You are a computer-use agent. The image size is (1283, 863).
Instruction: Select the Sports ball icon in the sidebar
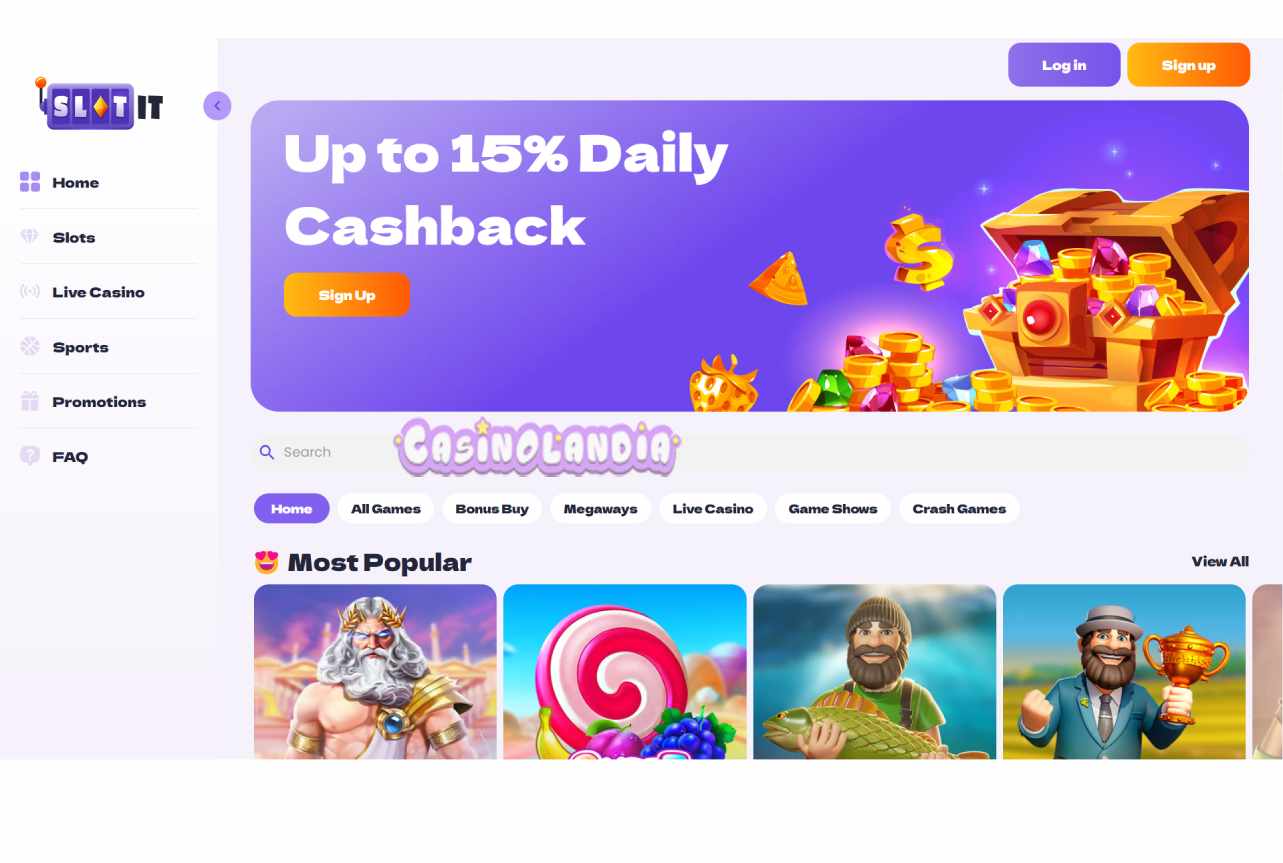30,347
